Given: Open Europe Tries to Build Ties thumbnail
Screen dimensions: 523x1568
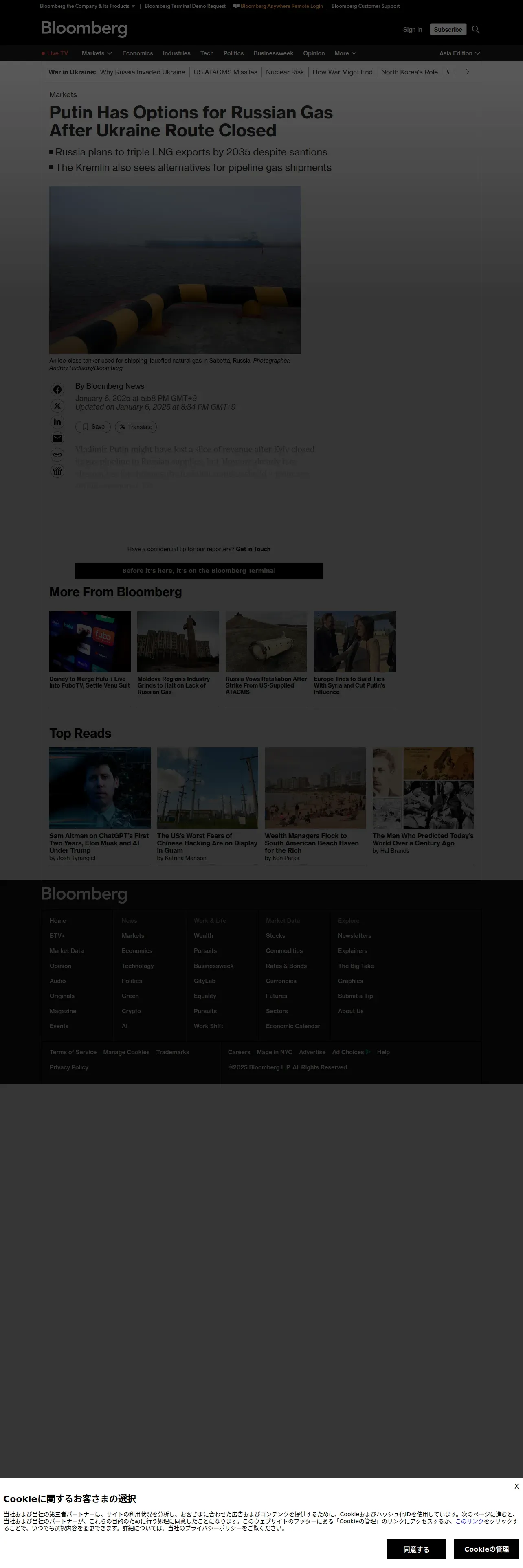Looking at the screenshot, I should (354, 642).
